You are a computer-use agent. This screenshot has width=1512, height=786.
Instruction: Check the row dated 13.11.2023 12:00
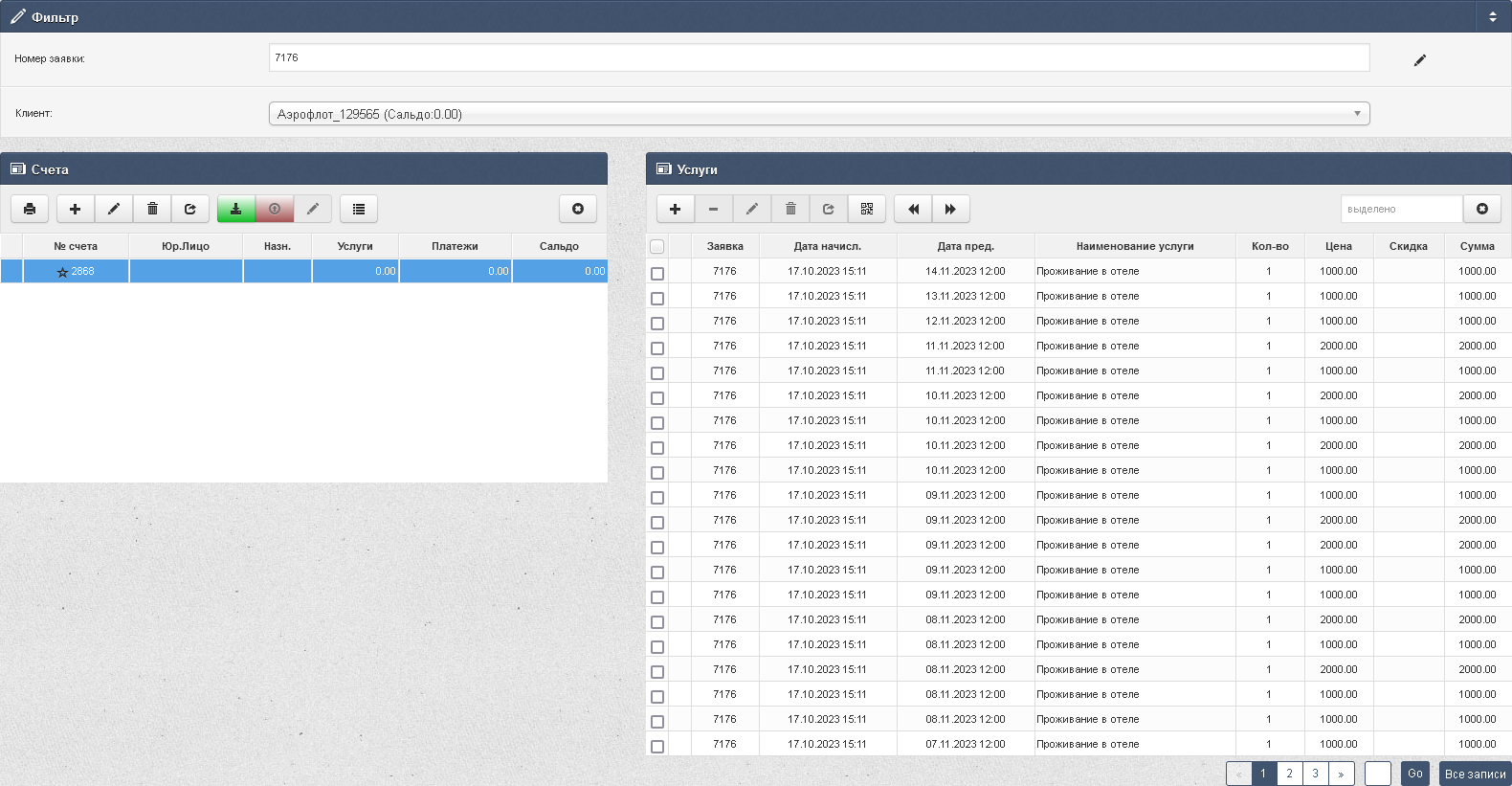tap(657, 298)
